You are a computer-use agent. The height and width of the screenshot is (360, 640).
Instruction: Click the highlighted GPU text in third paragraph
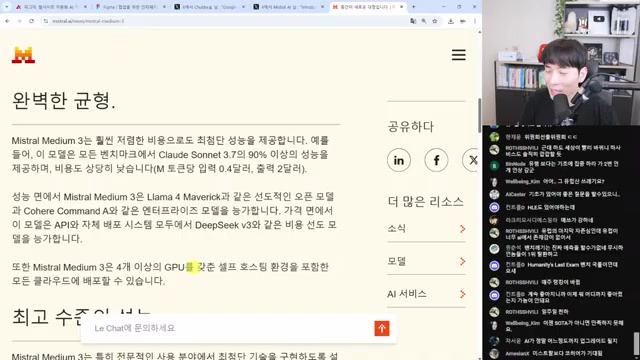tap(175, 267)
